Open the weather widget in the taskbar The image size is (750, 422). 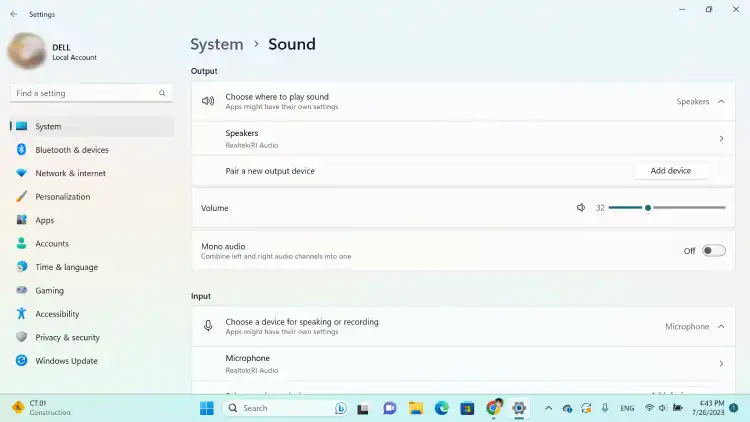[x=41, y=408]
